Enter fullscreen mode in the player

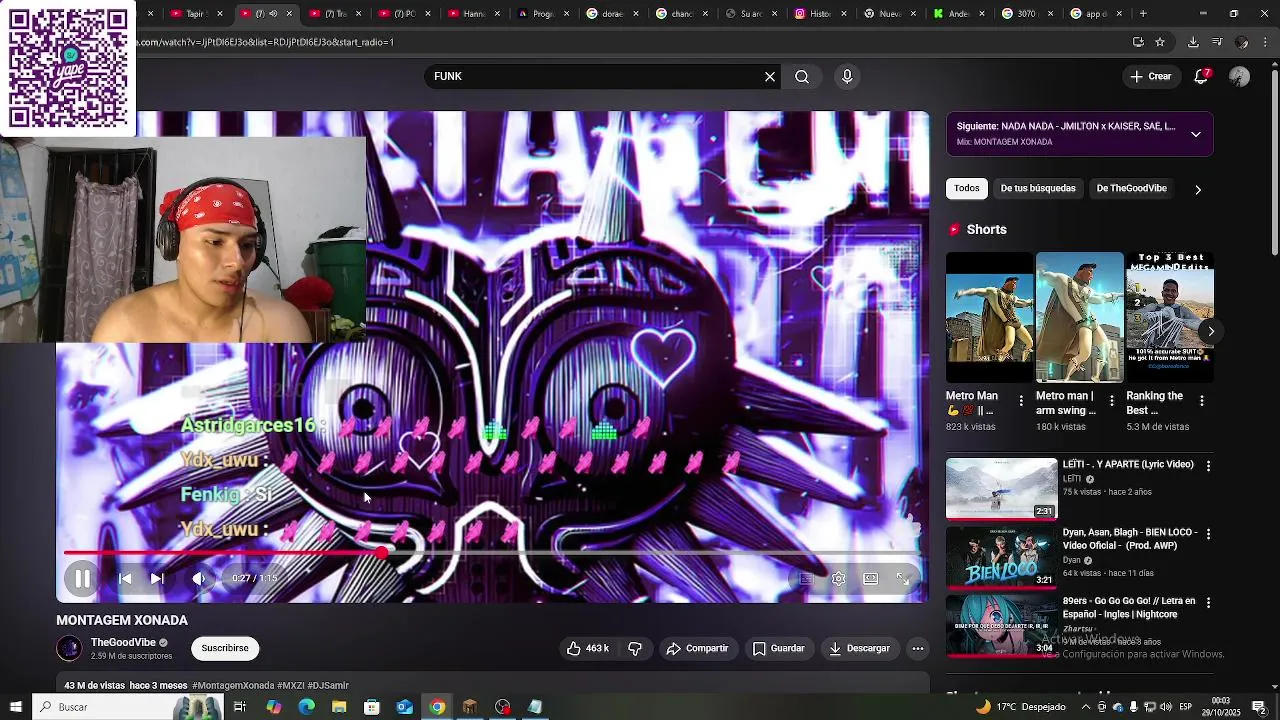click(x=903, y=578)
